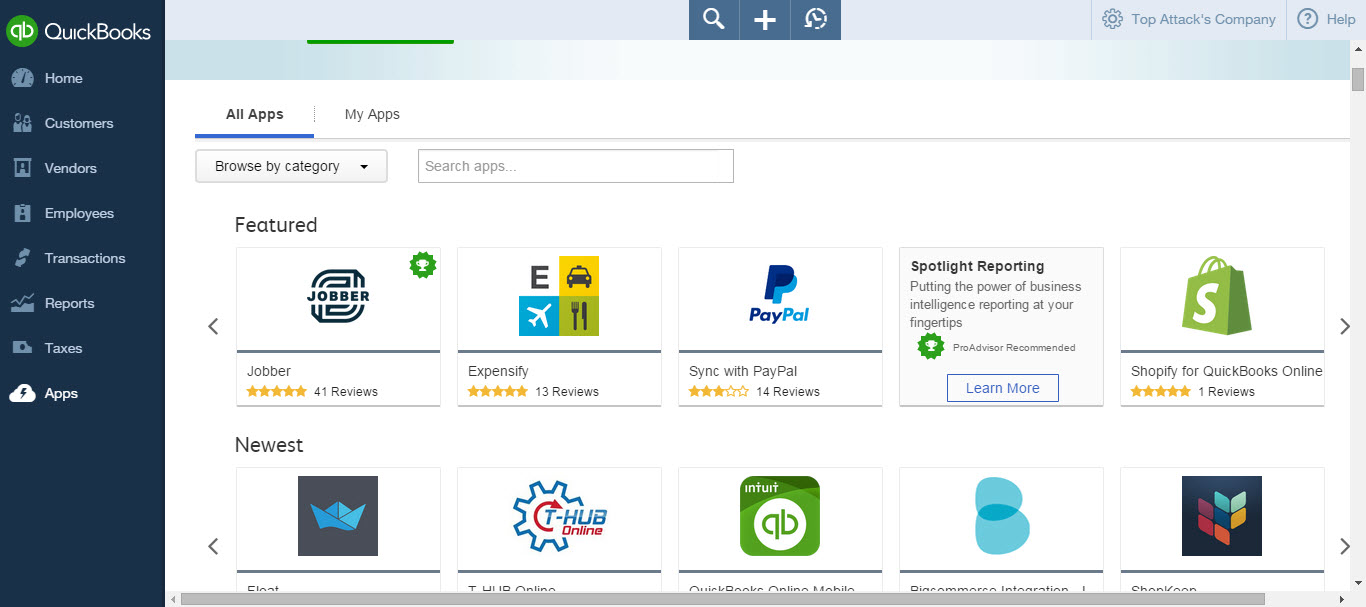Open recent transactions clock icon
1366x607 pixels.
click(x=816, y=19)
